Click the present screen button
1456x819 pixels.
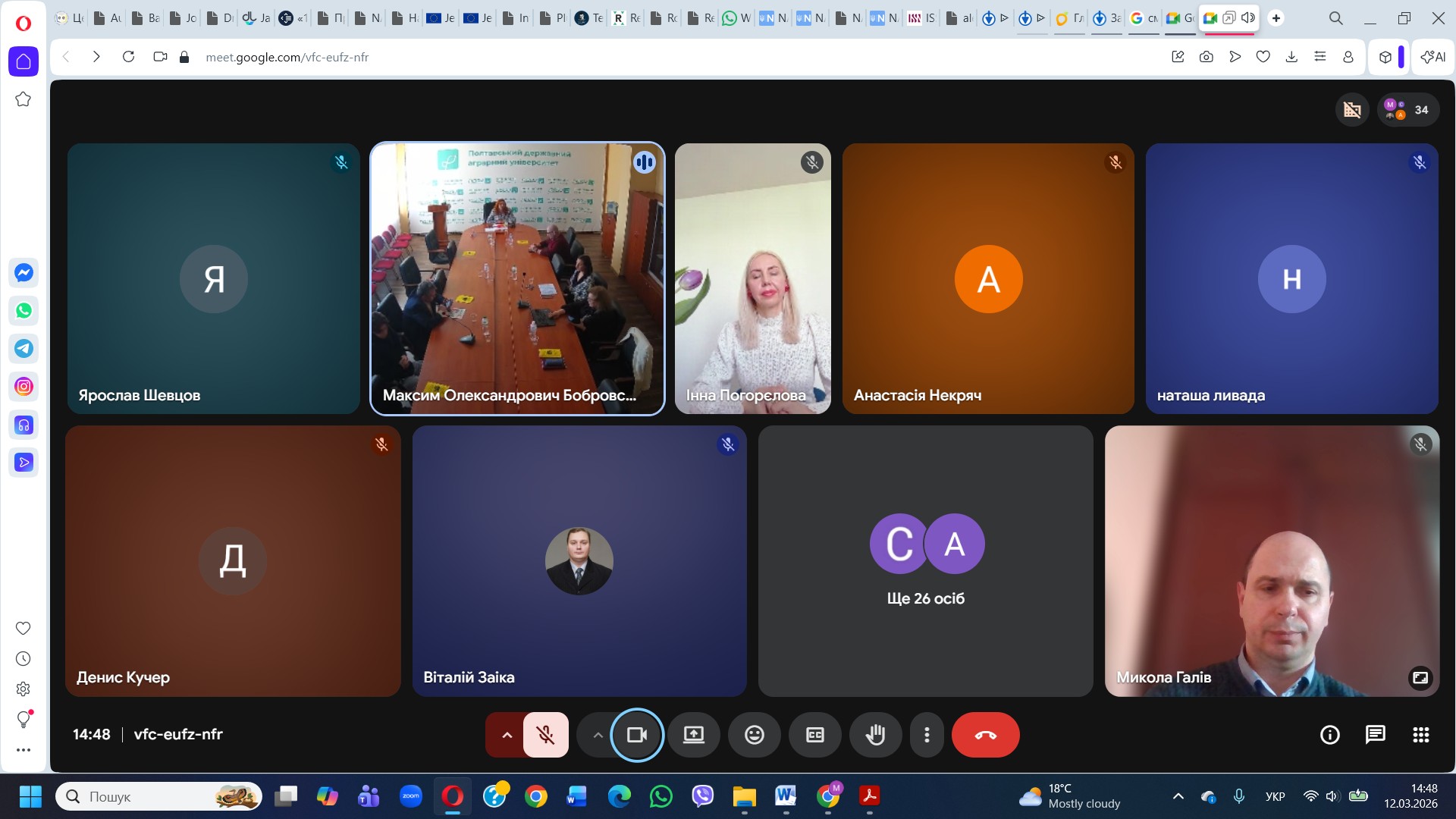pos(693,735)
